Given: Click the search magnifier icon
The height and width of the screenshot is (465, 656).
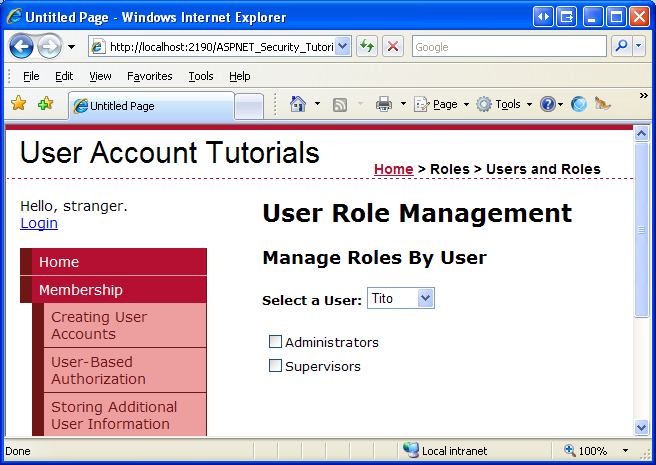Looking at the screenshot, I should [621, 47].
